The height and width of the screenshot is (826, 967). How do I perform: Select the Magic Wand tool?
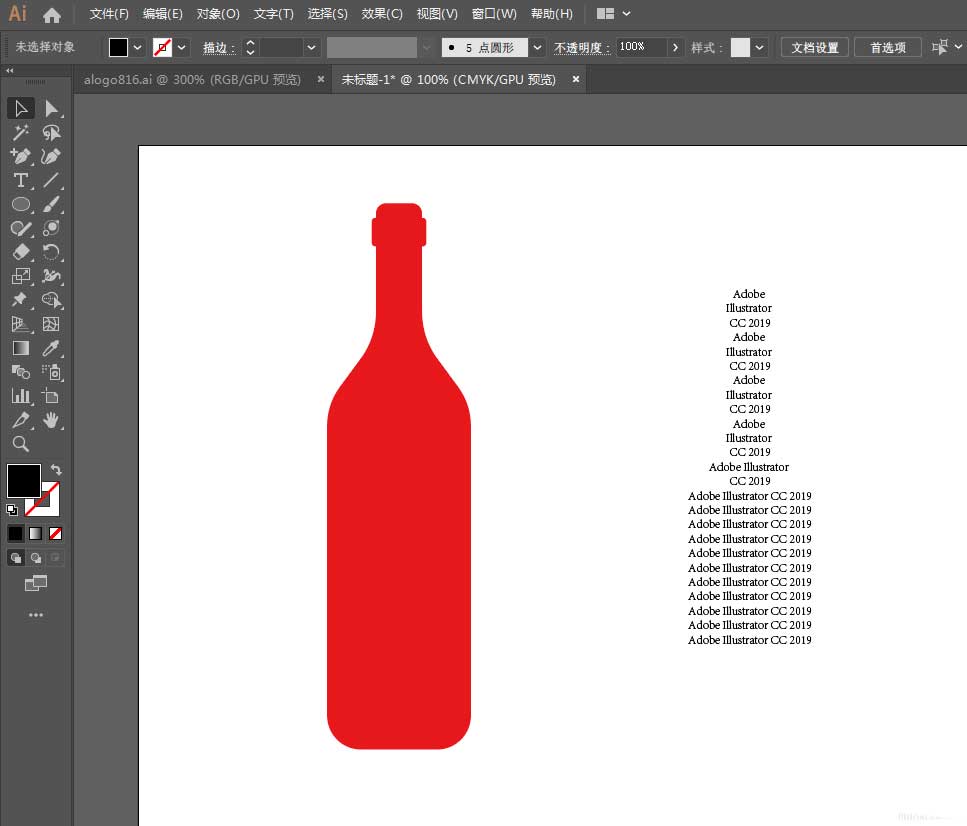click(x=20, y=132)
